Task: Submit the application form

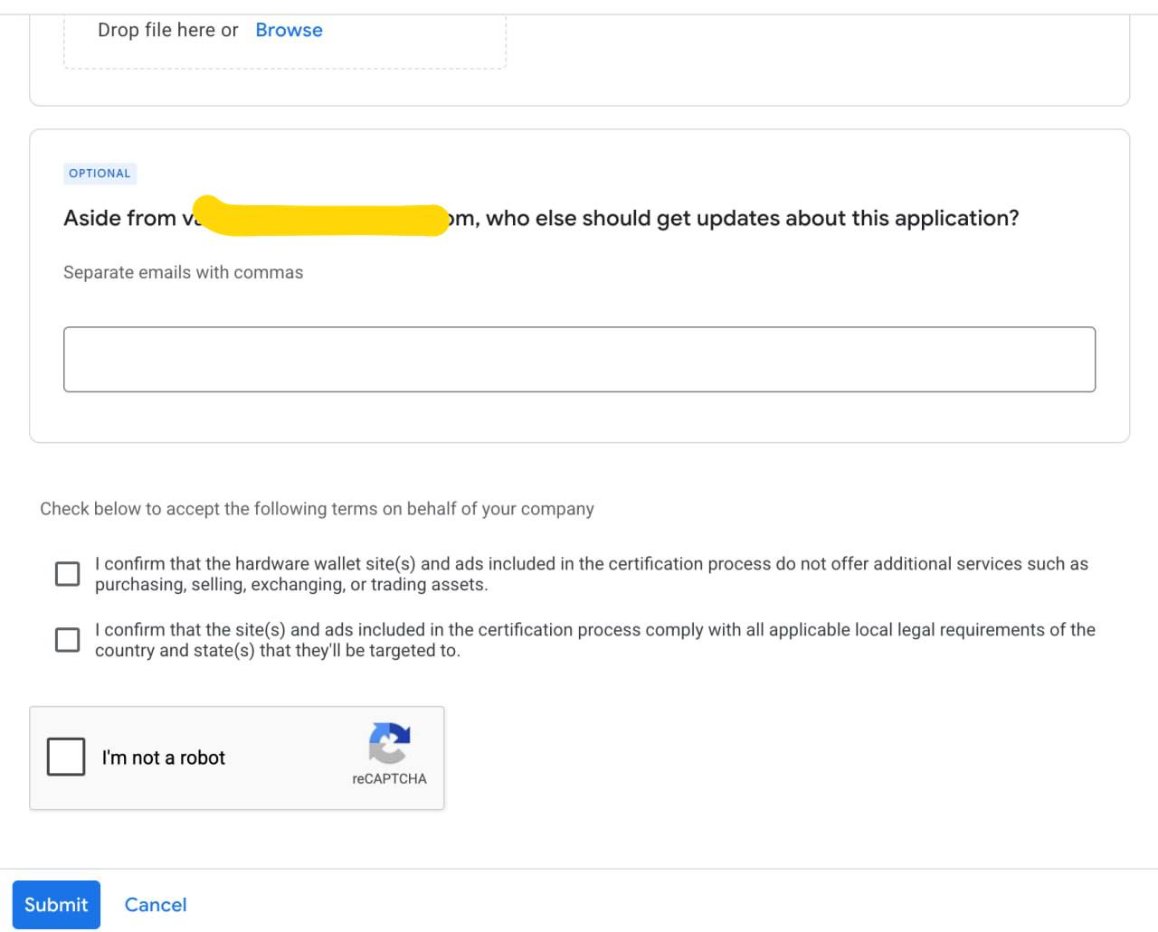Action: point(56,905)
